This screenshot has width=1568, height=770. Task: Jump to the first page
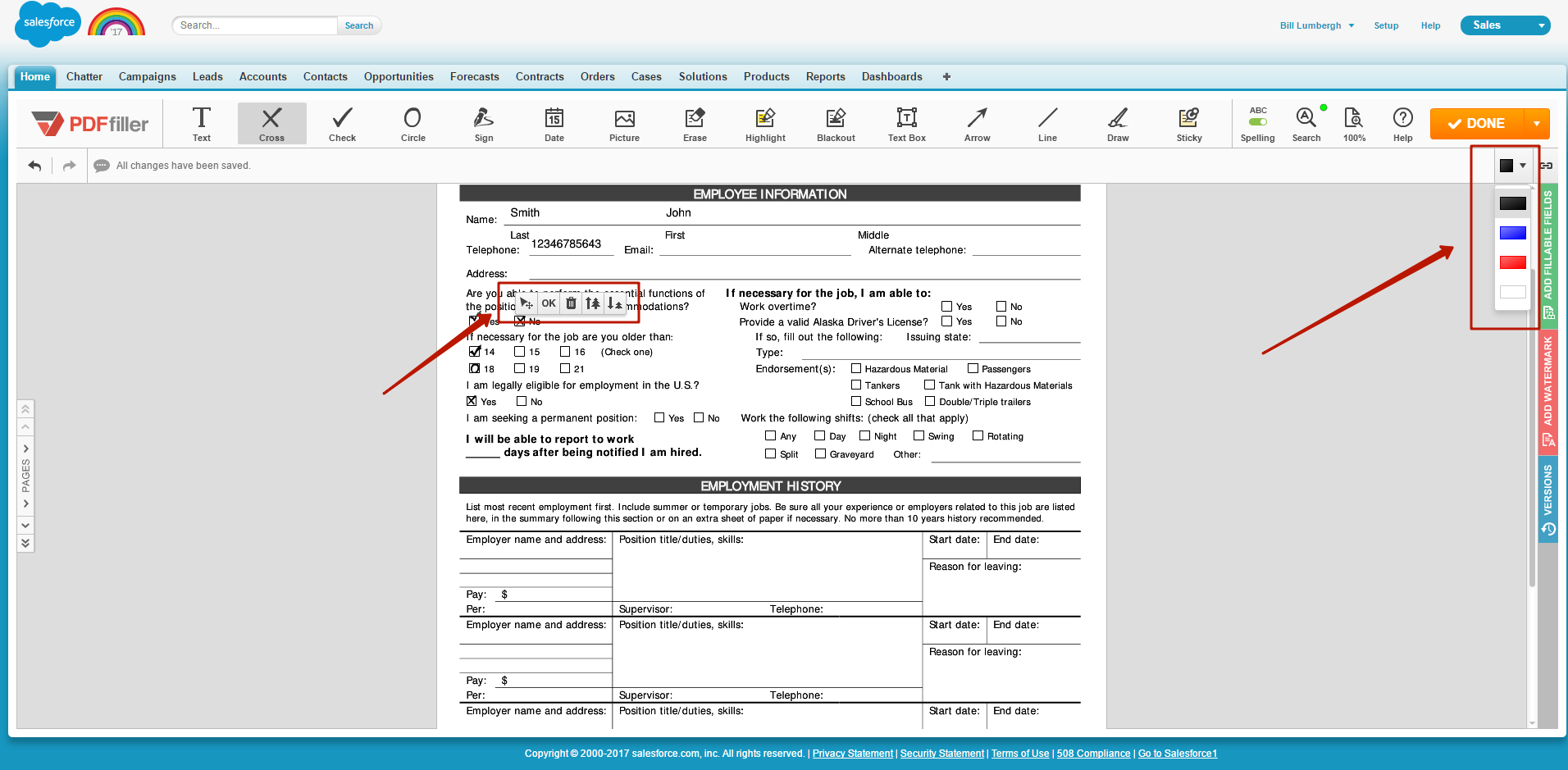(x=25, y=408)
